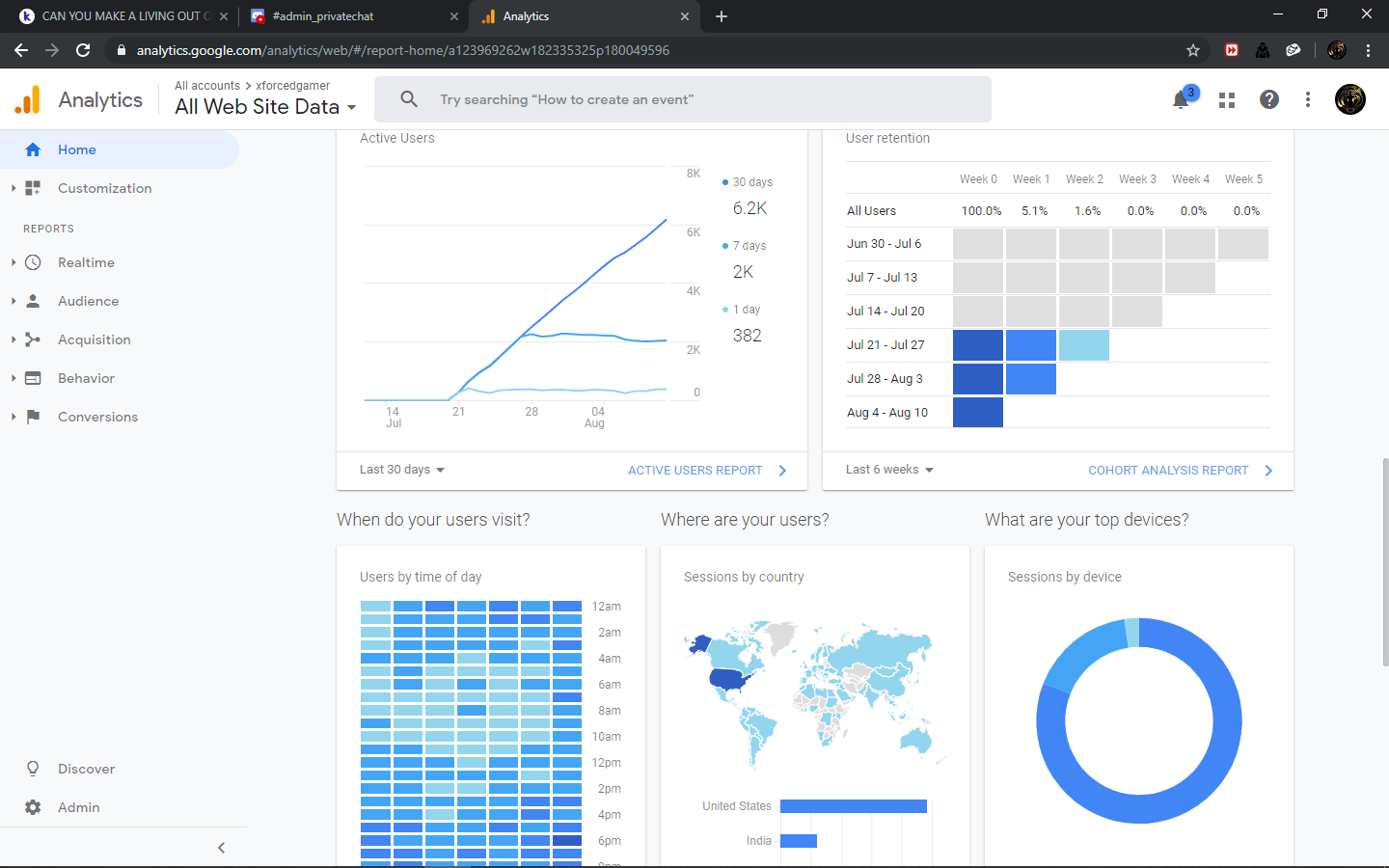
Task: Select Conversions in the reports menu
Action: (x=97, y=417)
